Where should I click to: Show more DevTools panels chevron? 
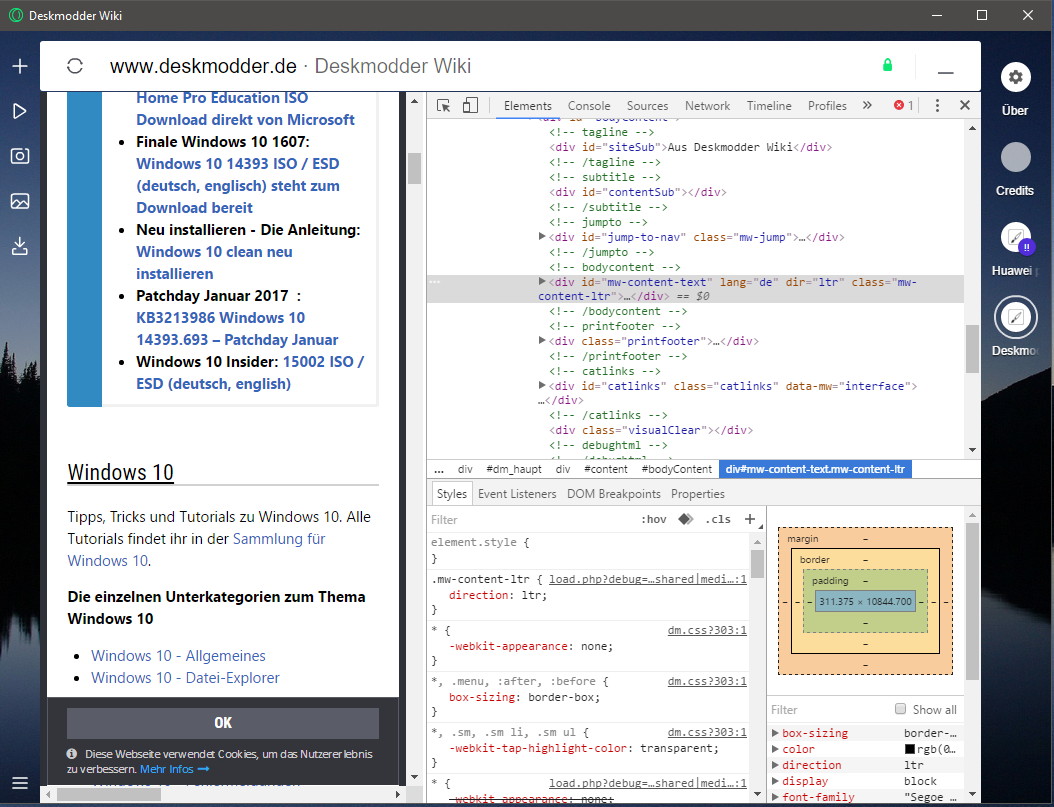(x=867, y=105)
